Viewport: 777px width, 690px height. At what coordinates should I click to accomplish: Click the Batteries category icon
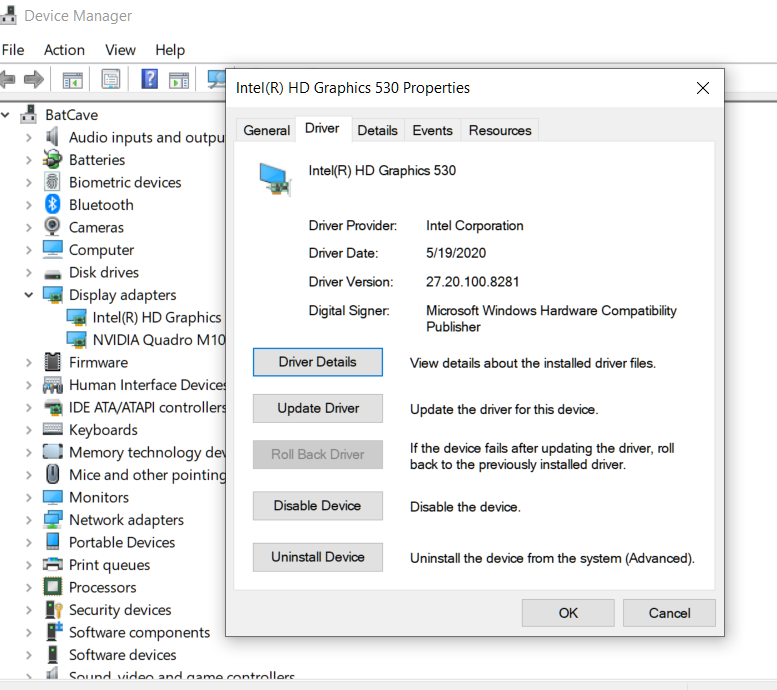[53, 160]
